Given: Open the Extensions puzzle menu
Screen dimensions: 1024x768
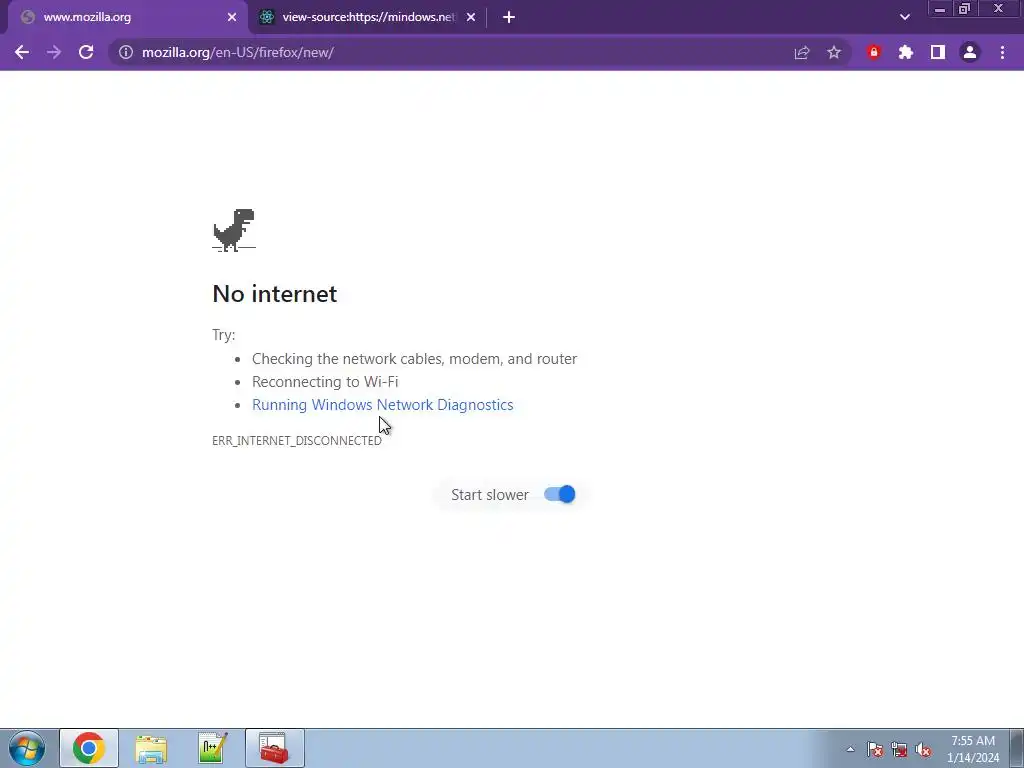Looking at the screenshot, I should tap(906, 52).
